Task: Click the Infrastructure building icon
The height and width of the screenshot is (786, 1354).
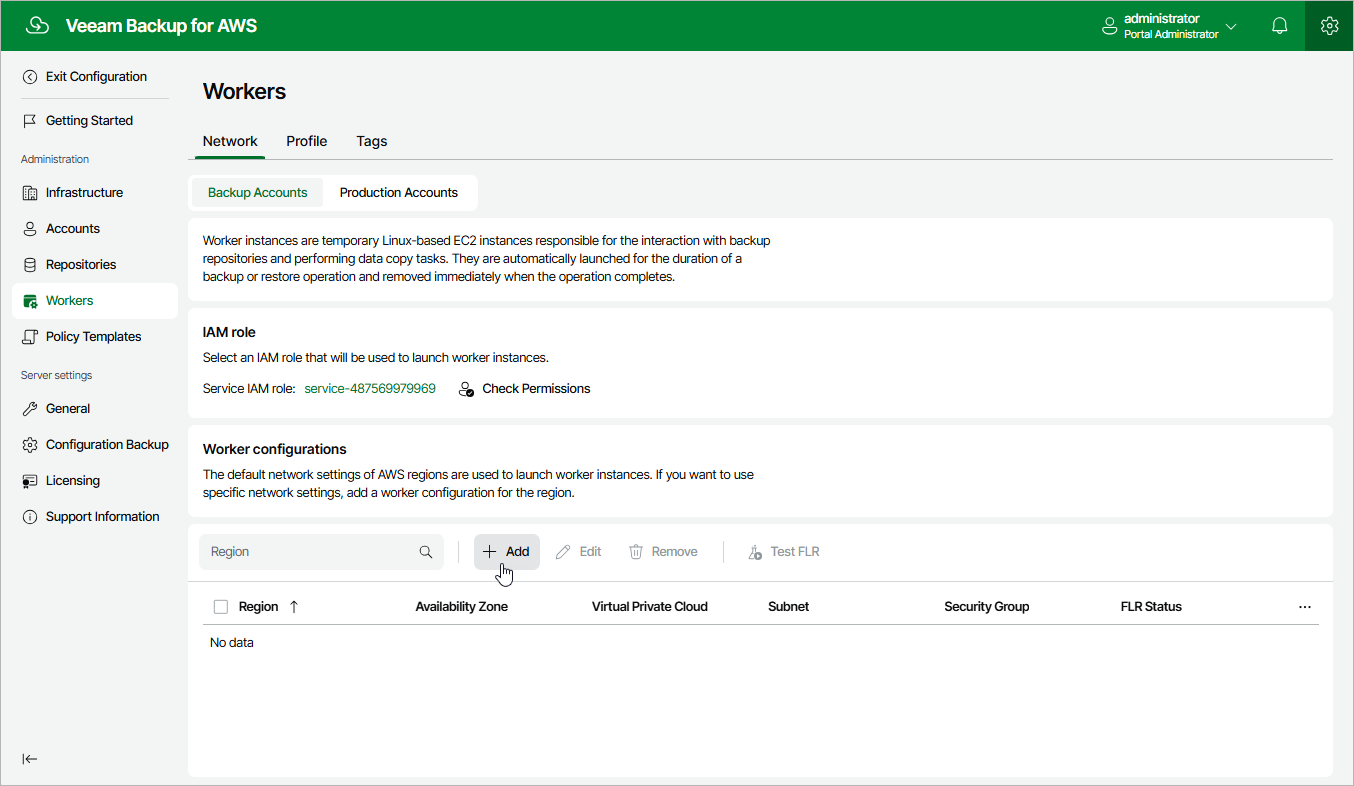Action: [30, 193]
